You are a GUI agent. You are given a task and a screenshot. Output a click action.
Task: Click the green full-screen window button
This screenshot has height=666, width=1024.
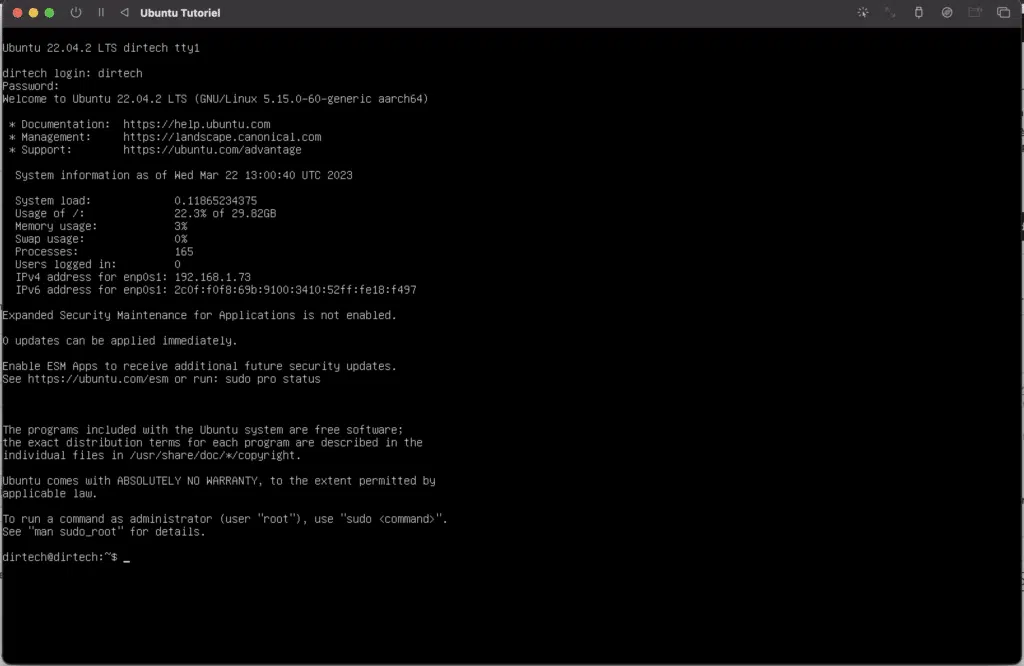(x=49, y=12)
